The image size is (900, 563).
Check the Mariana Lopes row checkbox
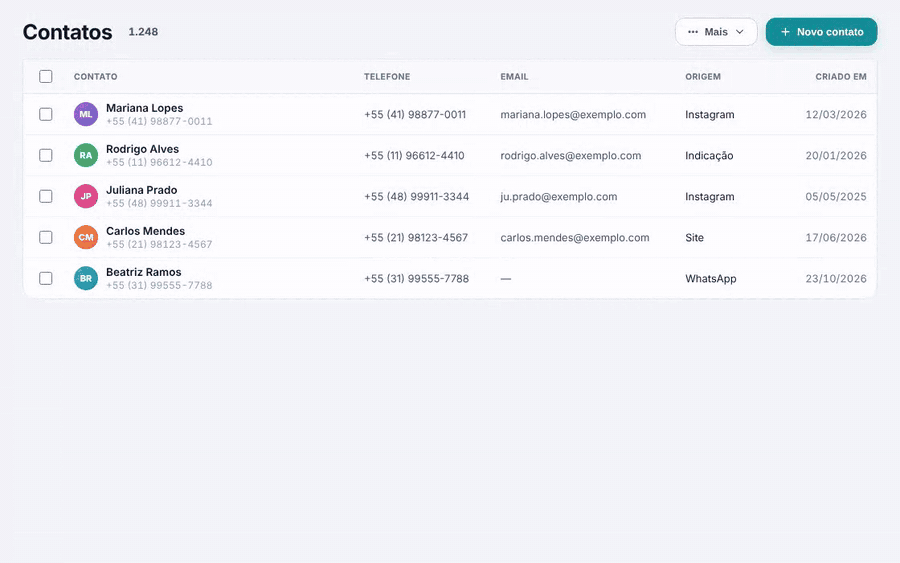[x=46, y=114]
